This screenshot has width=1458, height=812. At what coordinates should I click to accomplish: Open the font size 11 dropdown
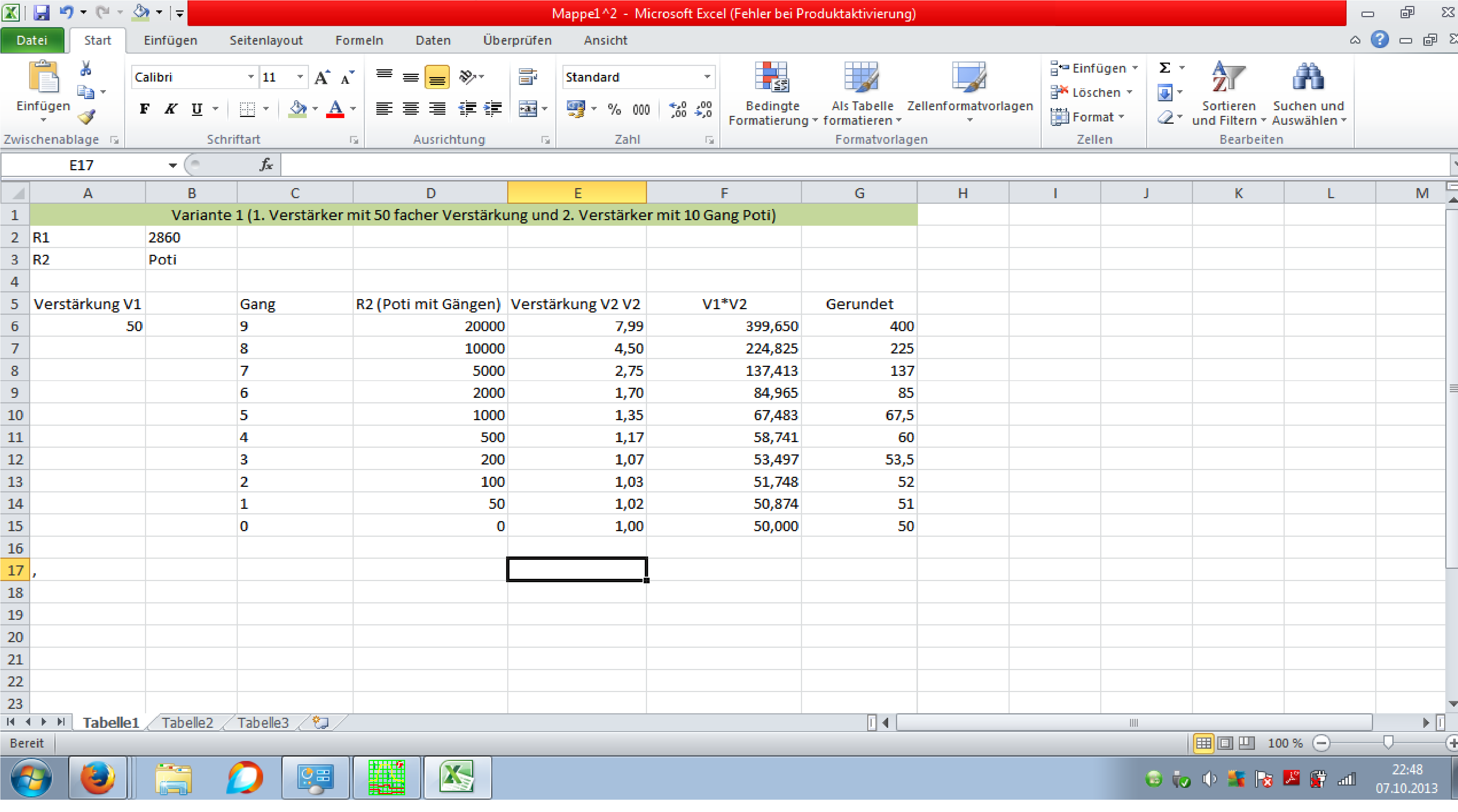(300, 77)
